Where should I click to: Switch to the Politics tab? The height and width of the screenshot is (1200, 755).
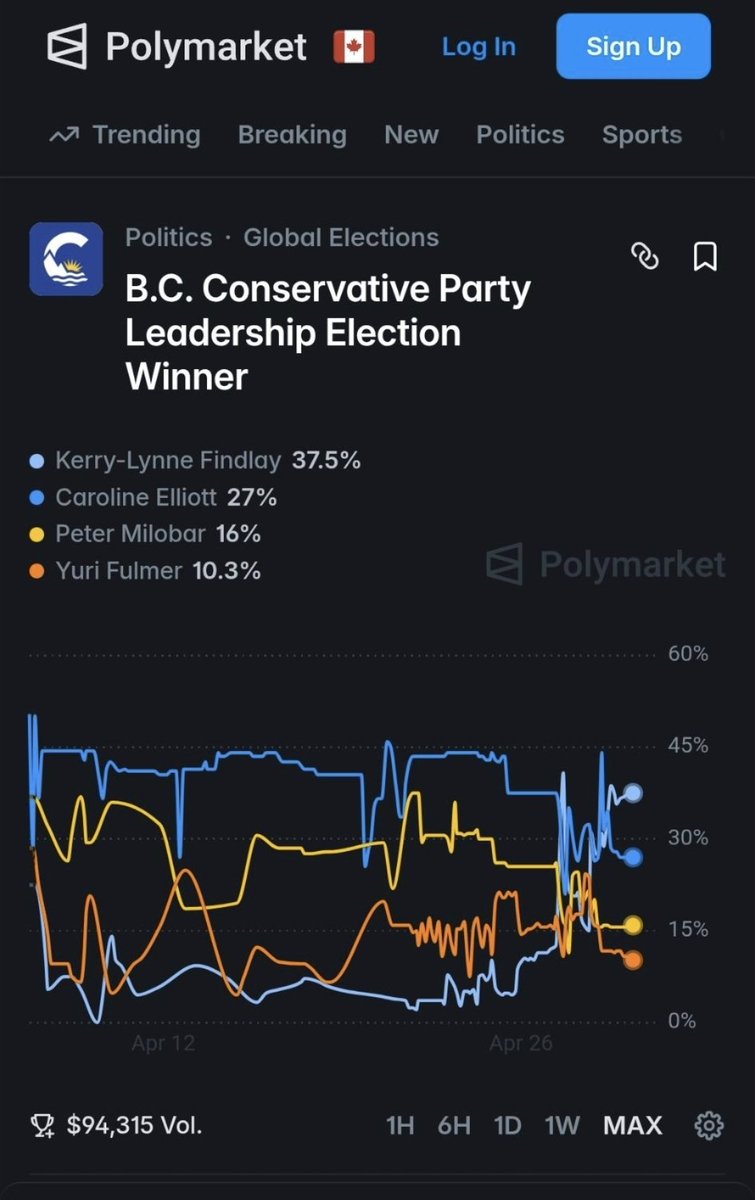point(520,135)
